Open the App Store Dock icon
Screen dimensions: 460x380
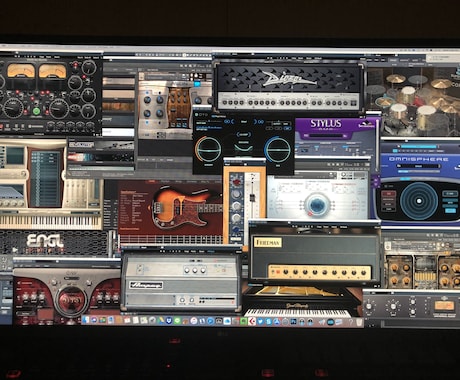point(276,322)
